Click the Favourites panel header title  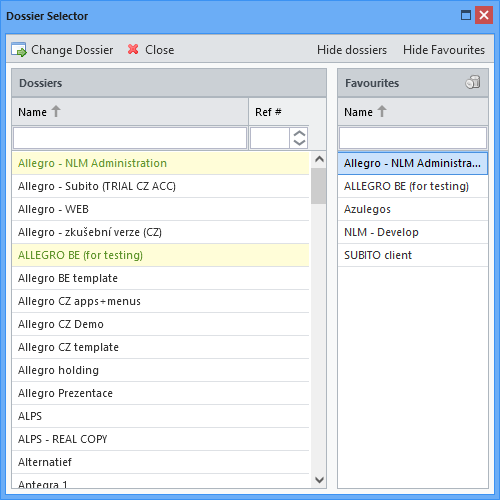[372, 83]
